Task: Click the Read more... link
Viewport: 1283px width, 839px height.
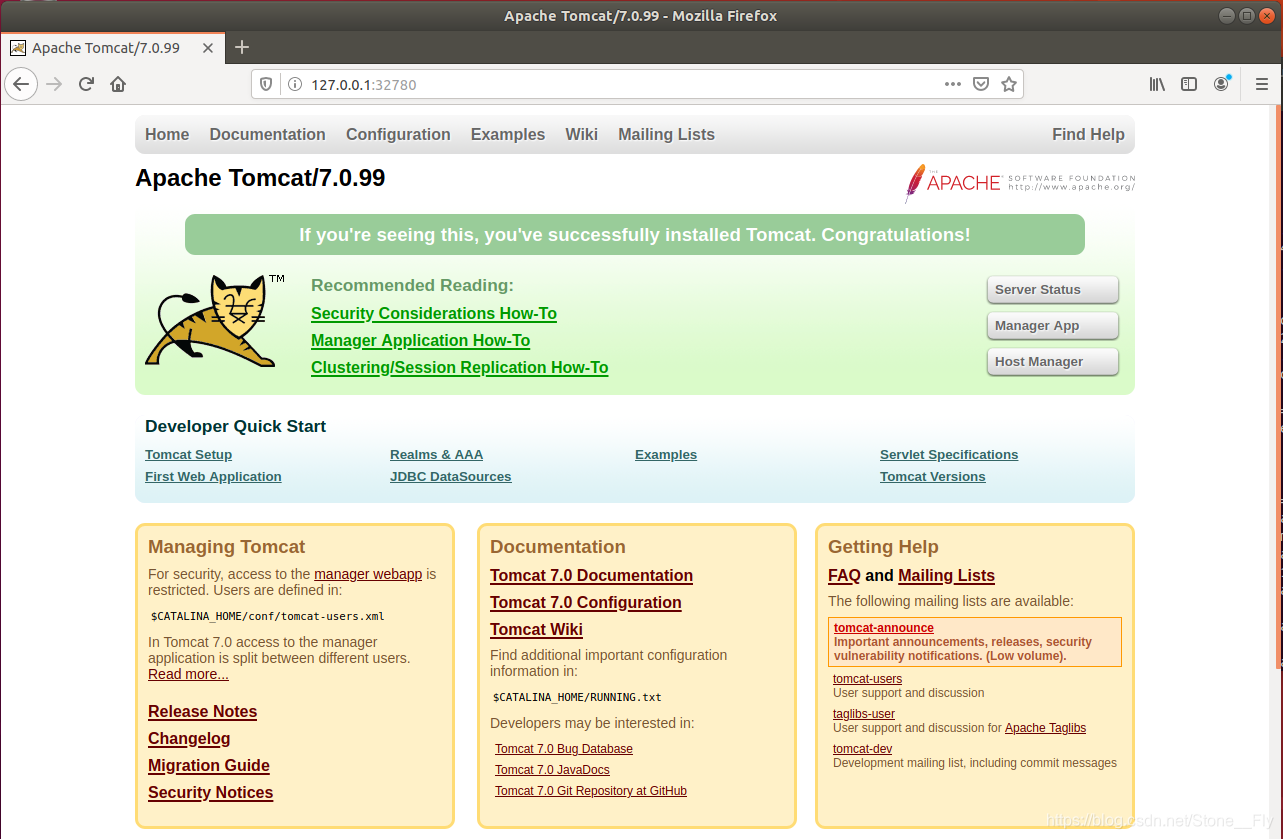Action: click(x=188, y=674)
